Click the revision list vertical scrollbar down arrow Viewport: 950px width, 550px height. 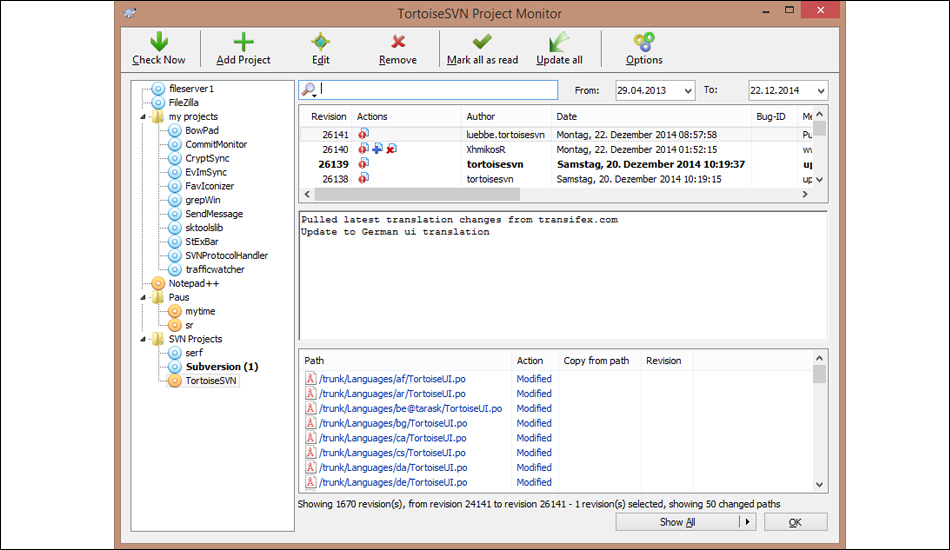click(820, 179)
